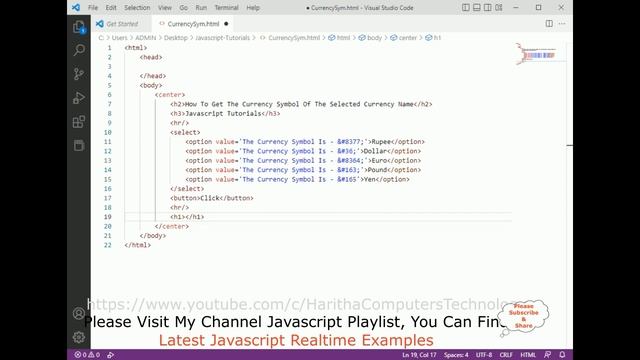The image size is (640, 360).
Task: Open the Extensions view
Action: coord(79,122)
